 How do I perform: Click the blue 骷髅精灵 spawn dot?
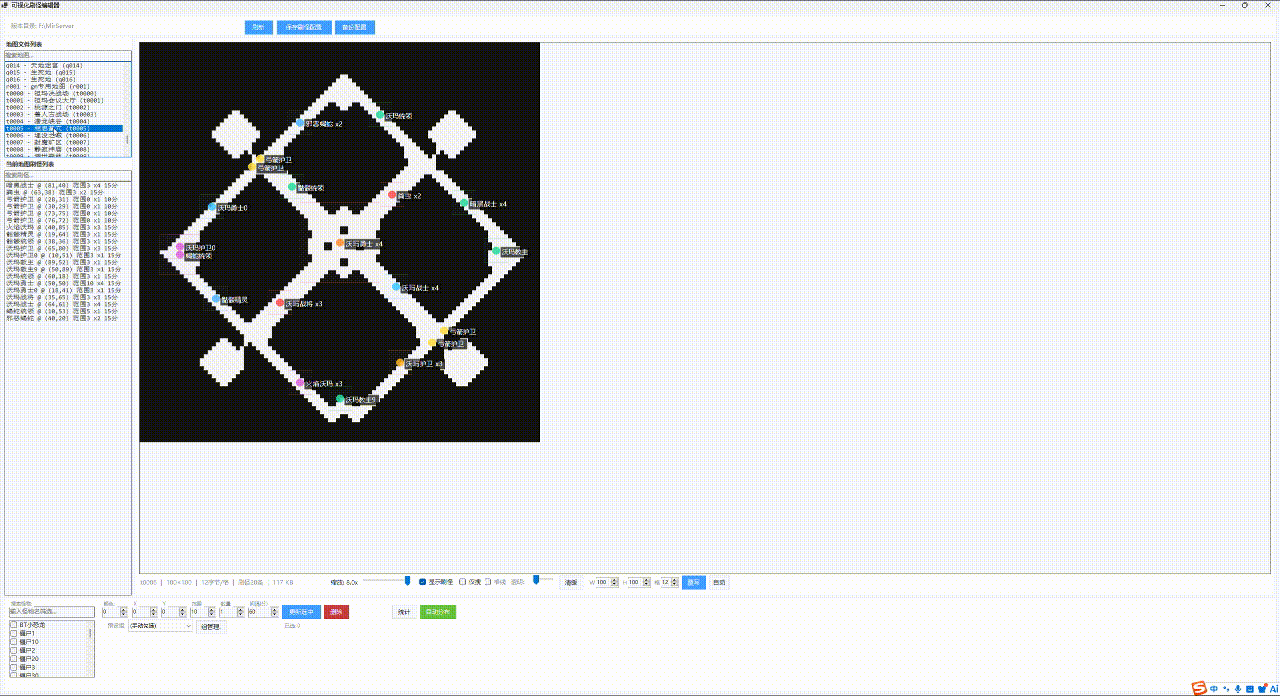pyautogui.click(x=216, y=299)
